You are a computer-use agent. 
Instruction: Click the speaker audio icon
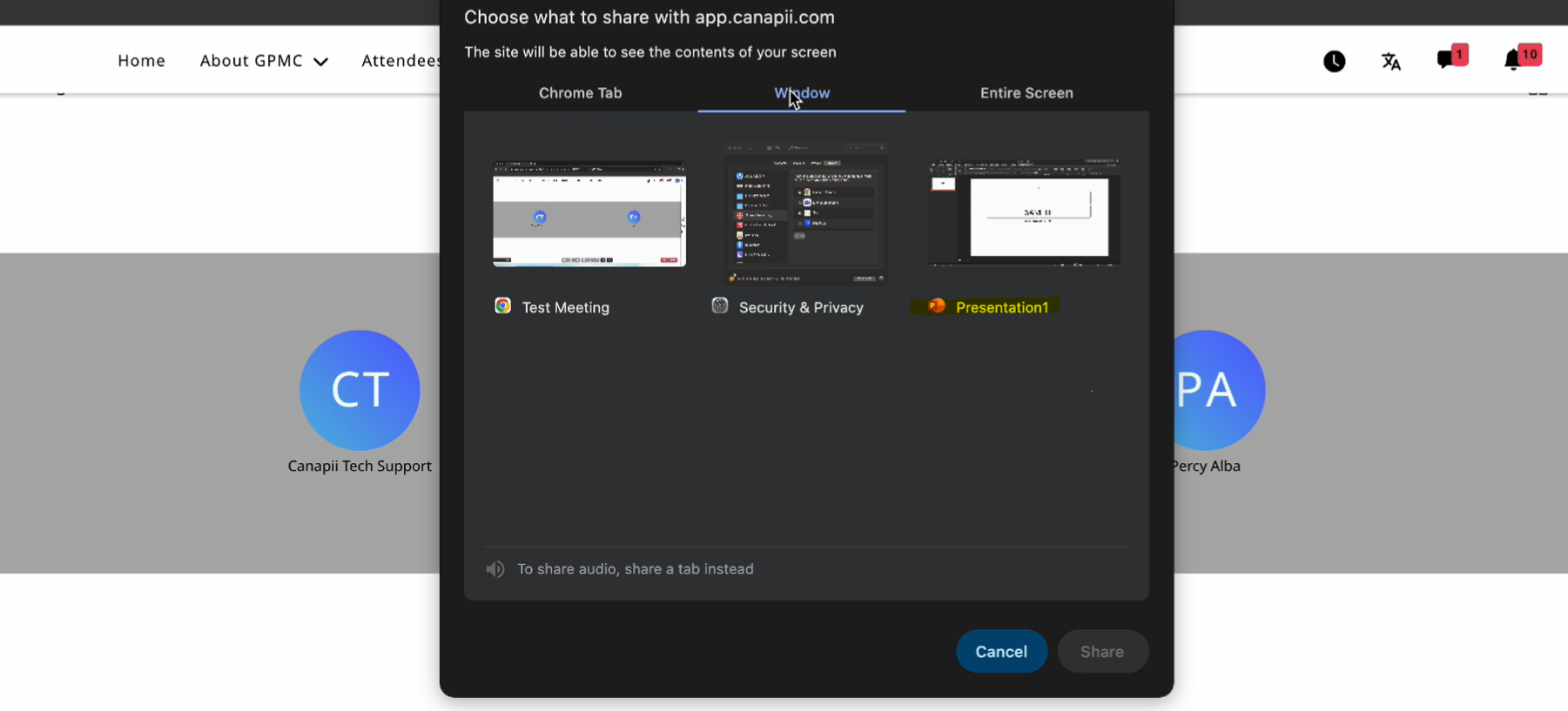click(495, 569)
